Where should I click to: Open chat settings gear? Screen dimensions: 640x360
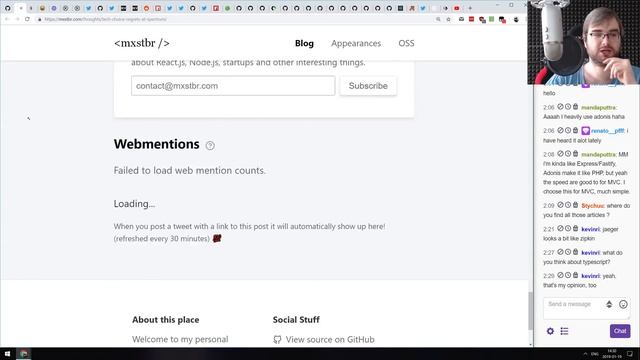(550, 331)
